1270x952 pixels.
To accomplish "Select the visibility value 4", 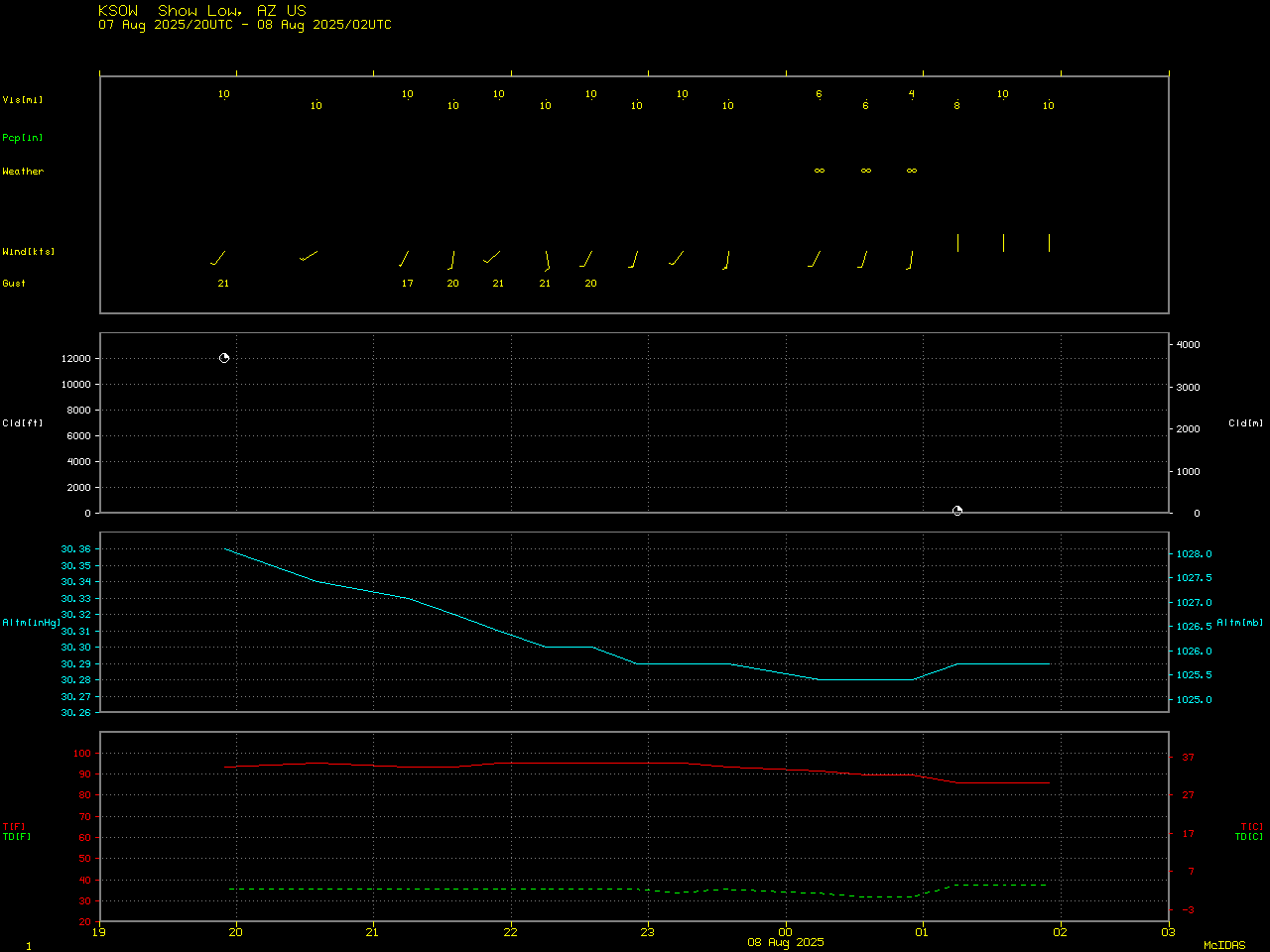I will (912, 94).
